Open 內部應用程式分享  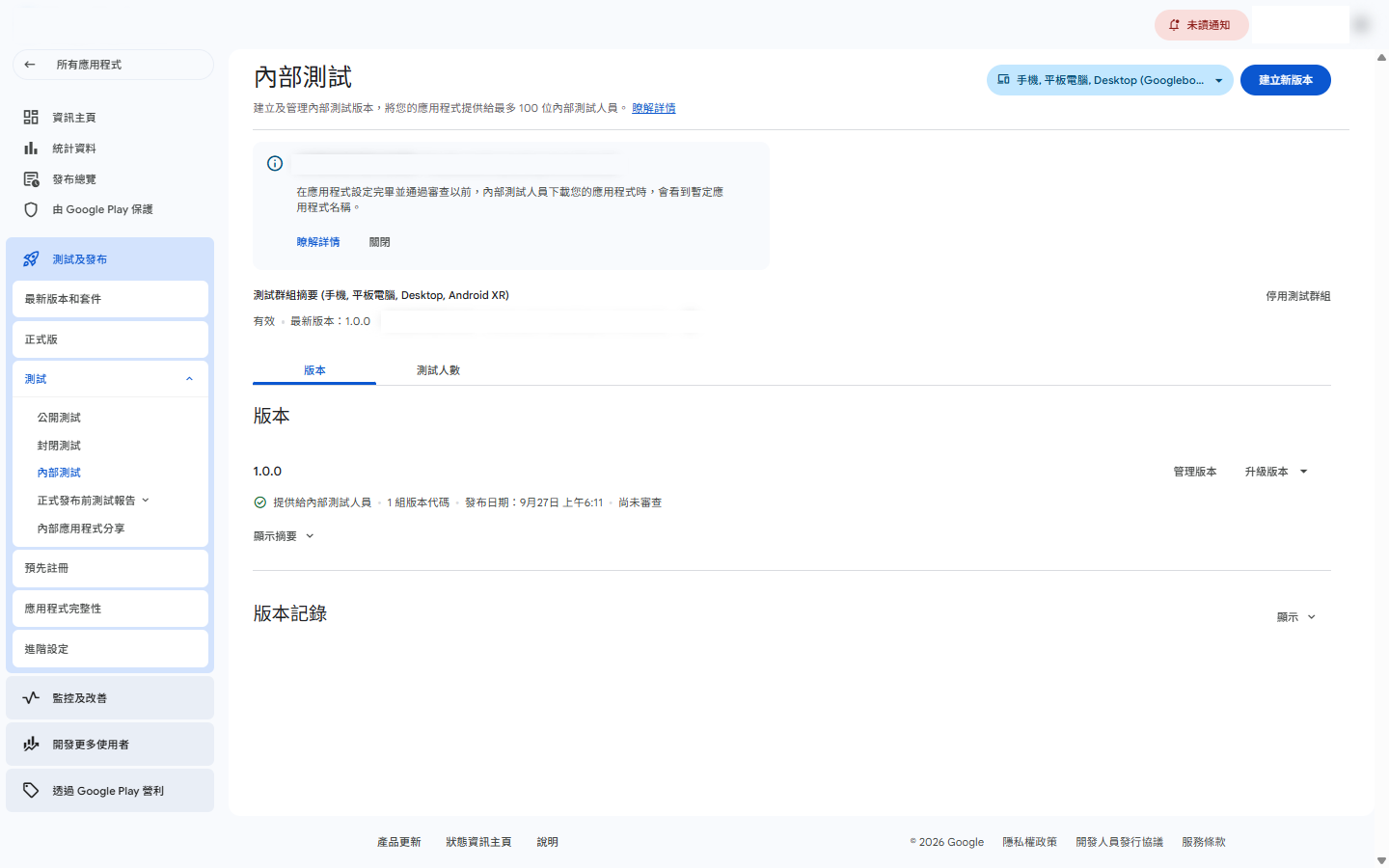coord(81,529)
